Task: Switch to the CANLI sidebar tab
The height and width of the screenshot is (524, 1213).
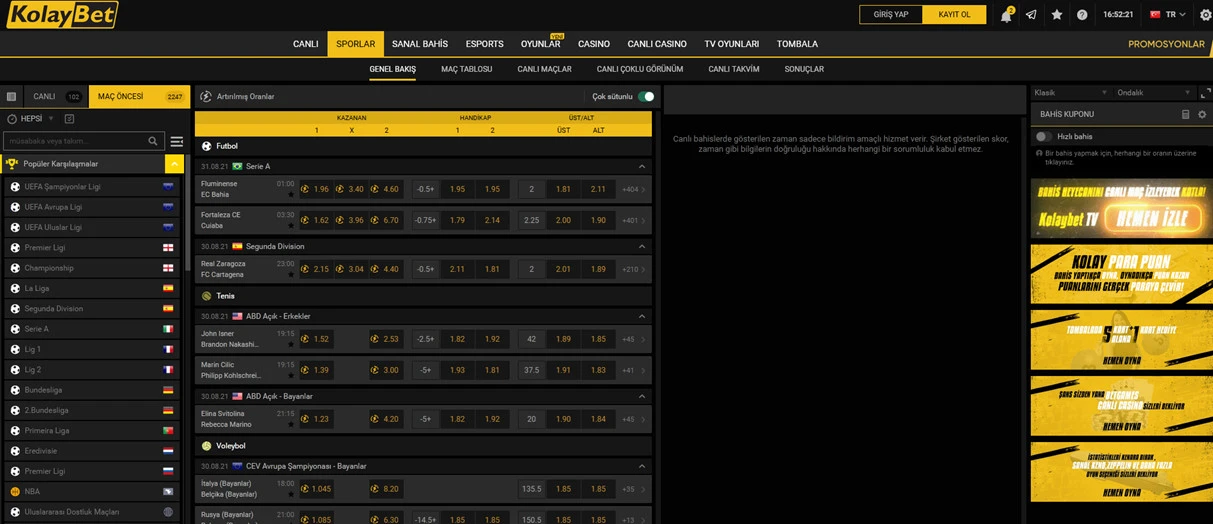Action: click(x=55, y=97)
